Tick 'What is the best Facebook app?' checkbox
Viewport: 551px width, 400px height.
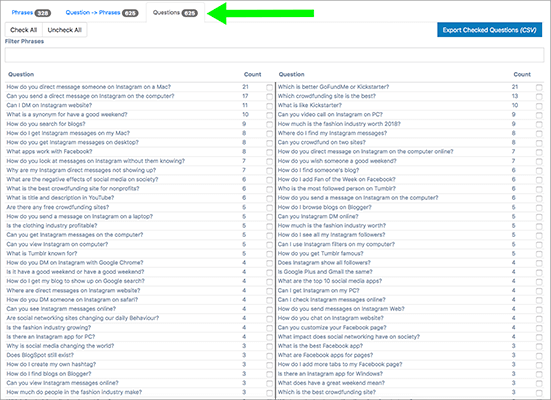click(x=539, y=347)
